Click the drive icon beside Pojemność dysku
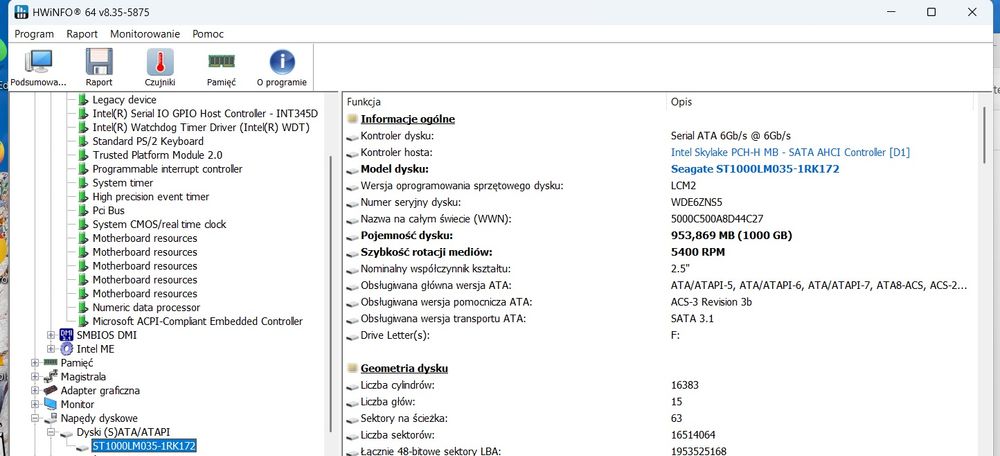This screenshot has height=456, width=1000. [x=352, y=236]
